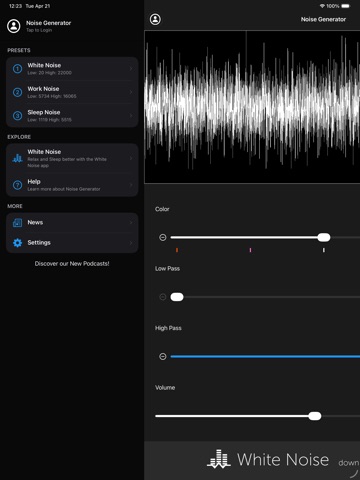Screen dimensions: 360x480
Task: Tap the News newspaper icon
Action: pos(17,223)
